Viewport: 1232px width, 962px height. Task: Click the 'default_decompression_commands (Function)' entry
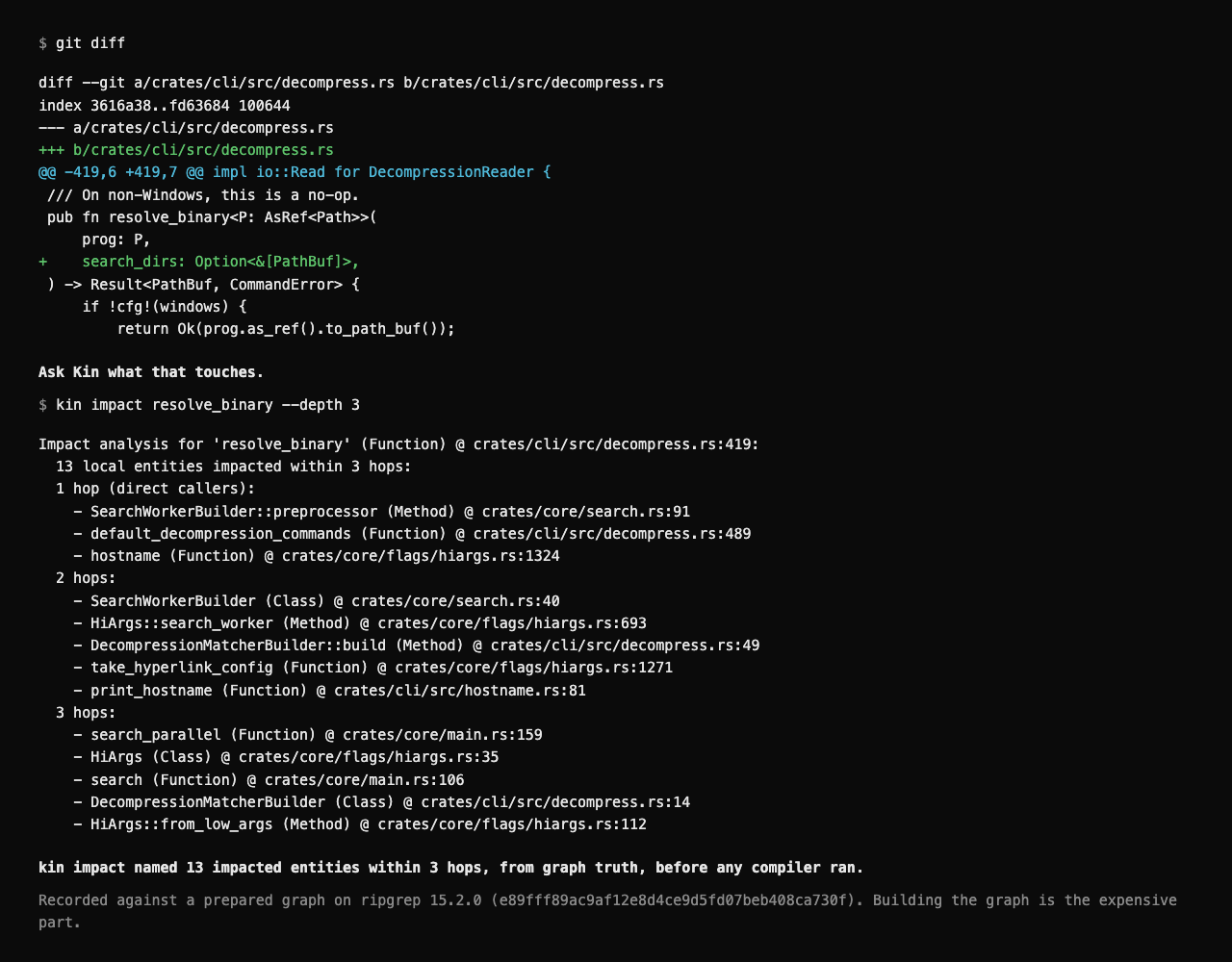click(x=412, y=534)
